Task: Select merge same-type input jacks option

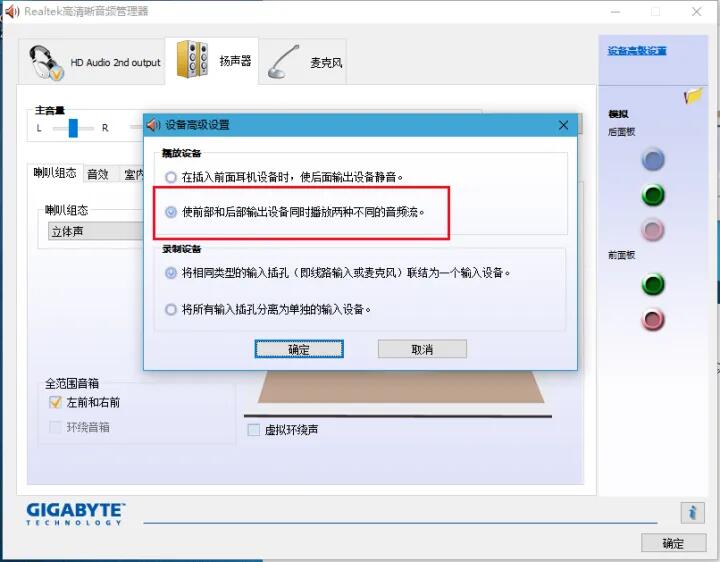Action: click(x=171, y=273)
